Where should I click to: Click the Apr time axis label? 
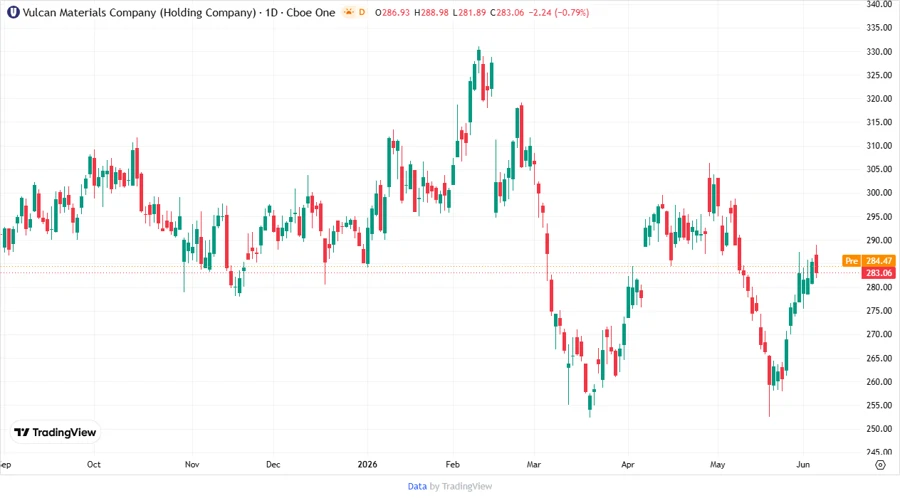[628, 464]
